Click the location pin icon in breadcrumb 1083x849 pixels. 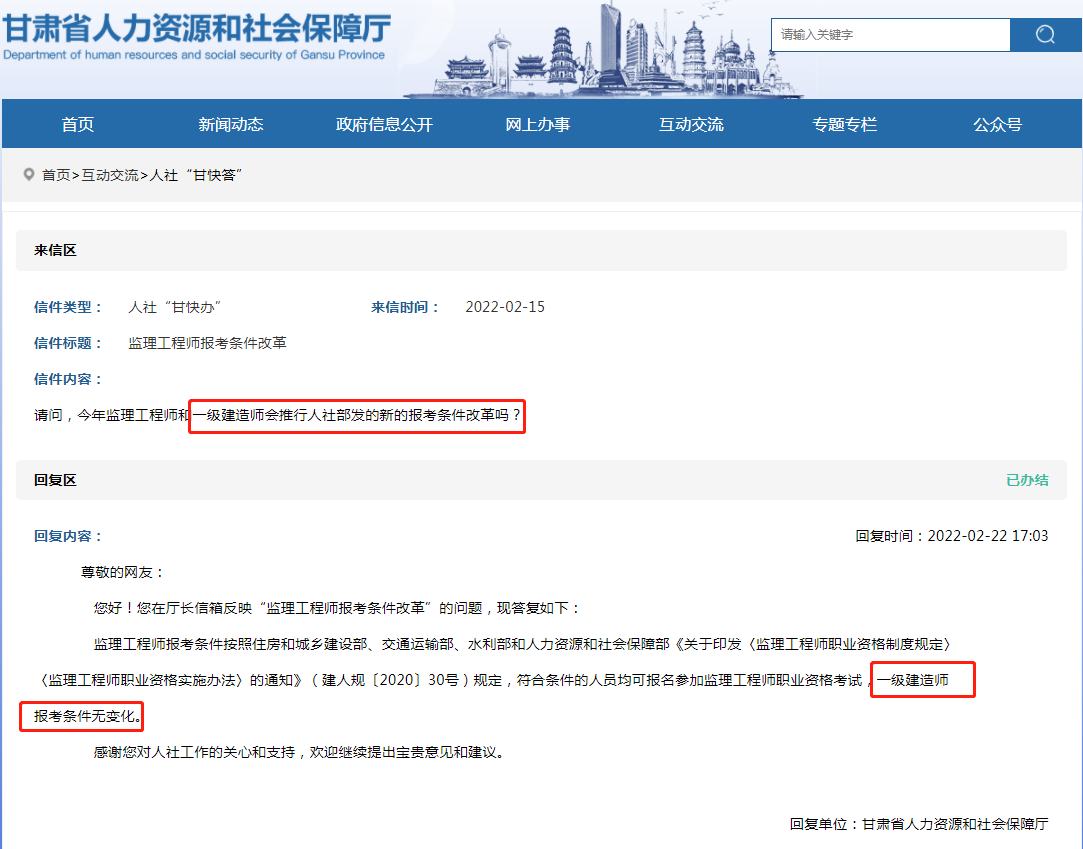28,174
